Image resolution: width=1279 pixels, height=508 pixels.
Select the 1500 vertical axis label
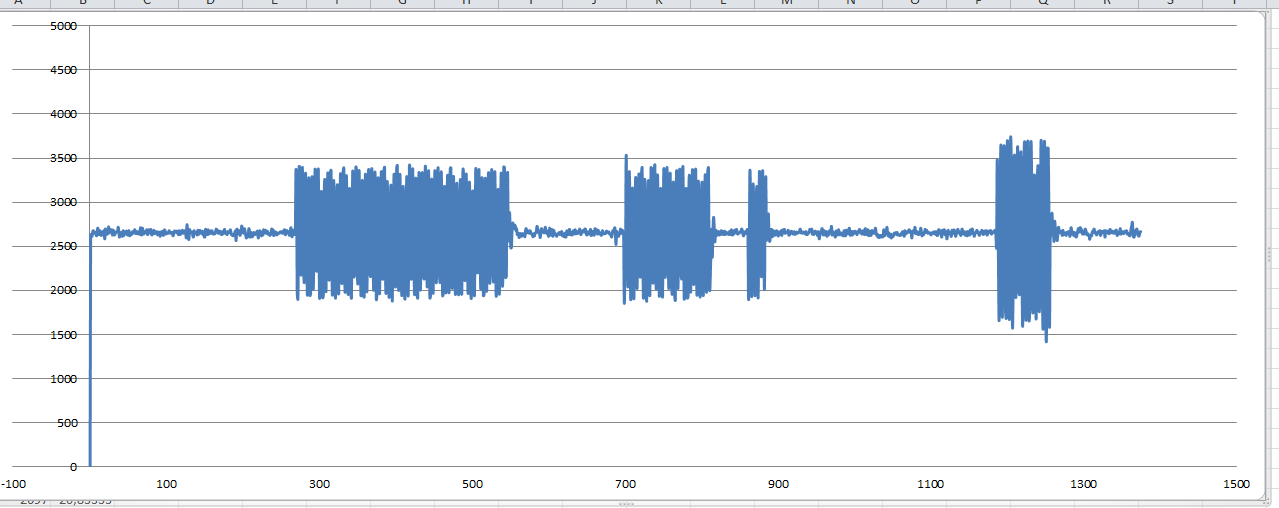[63, 334]
